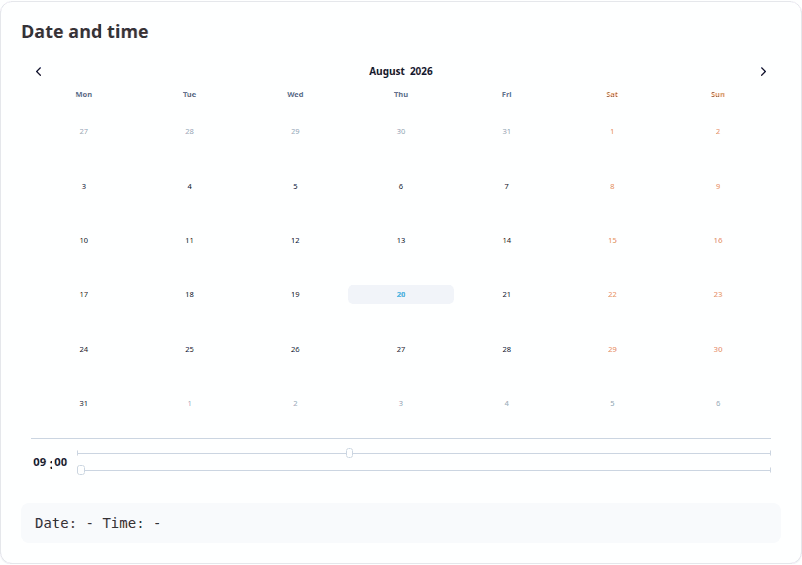
Task: Go to next month with right chevron
Action: (763, 72)
